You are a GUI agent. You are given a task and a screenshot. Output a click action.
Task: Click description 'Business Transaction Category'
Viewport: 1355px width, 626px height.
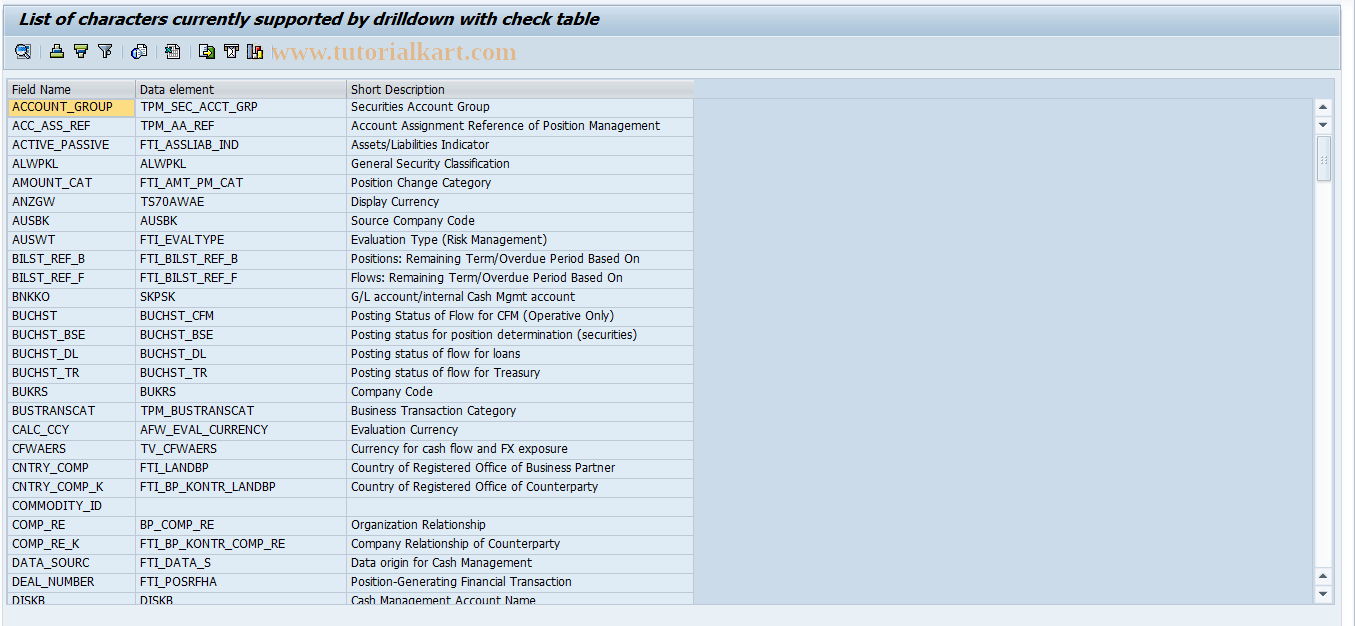[434, 411]
